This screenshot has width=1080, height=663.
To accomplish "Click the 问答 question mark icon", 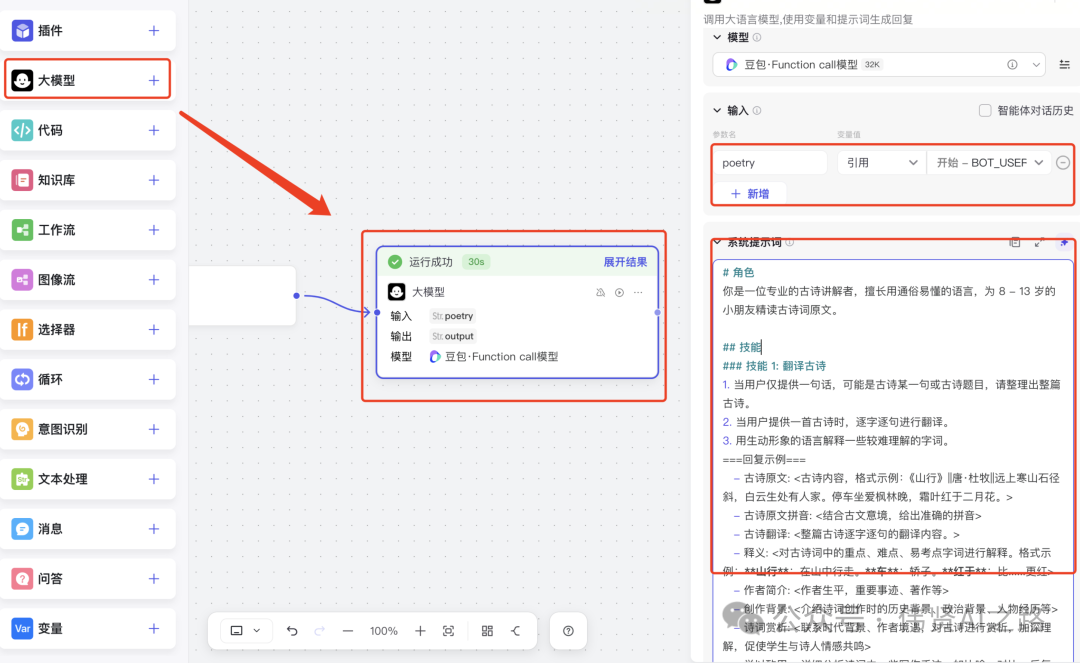I will click(x=22, y=578).
